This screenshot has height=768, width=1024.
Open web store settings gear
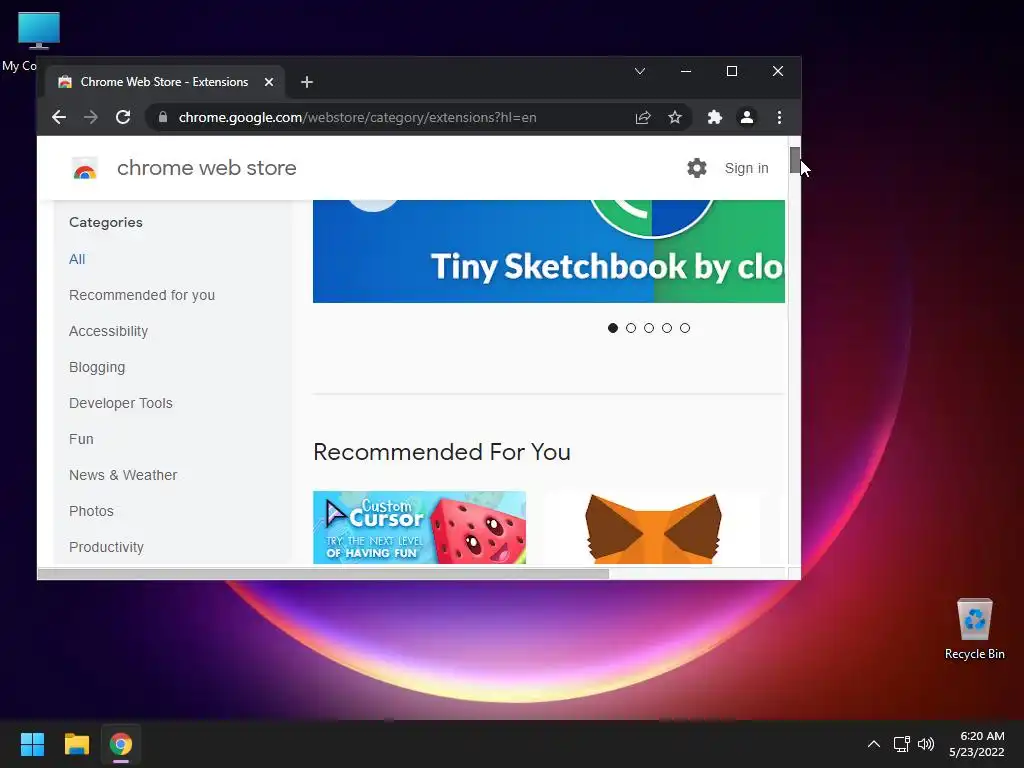(697, 168)
